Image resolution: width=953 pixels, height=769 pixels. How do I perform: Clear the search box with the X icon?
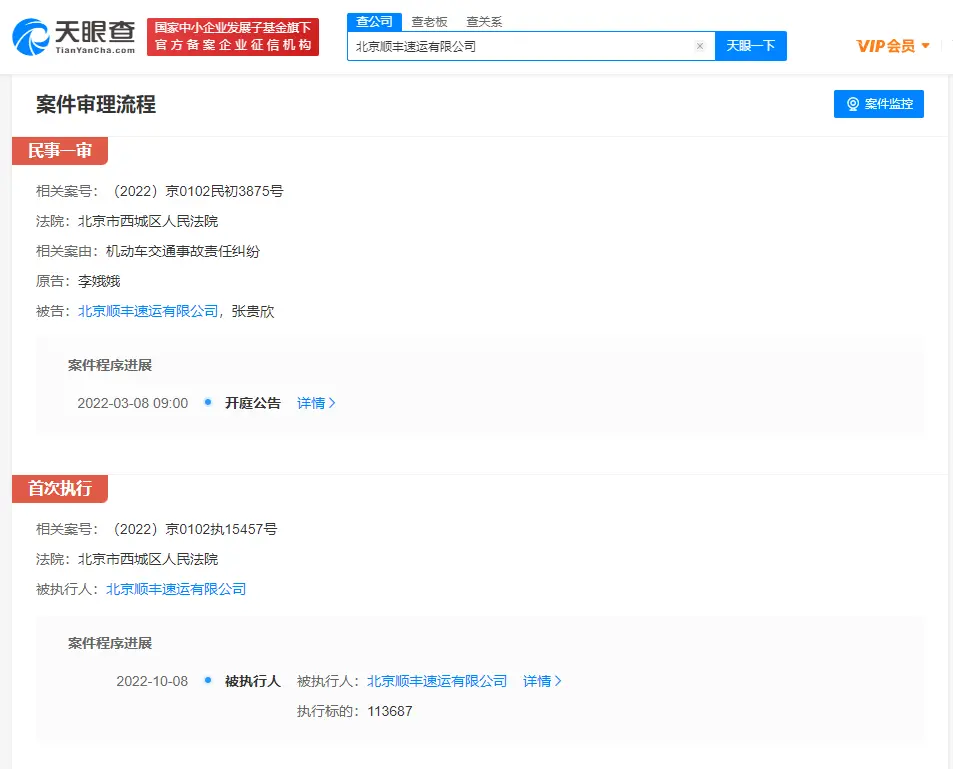[x=700, y=46]
